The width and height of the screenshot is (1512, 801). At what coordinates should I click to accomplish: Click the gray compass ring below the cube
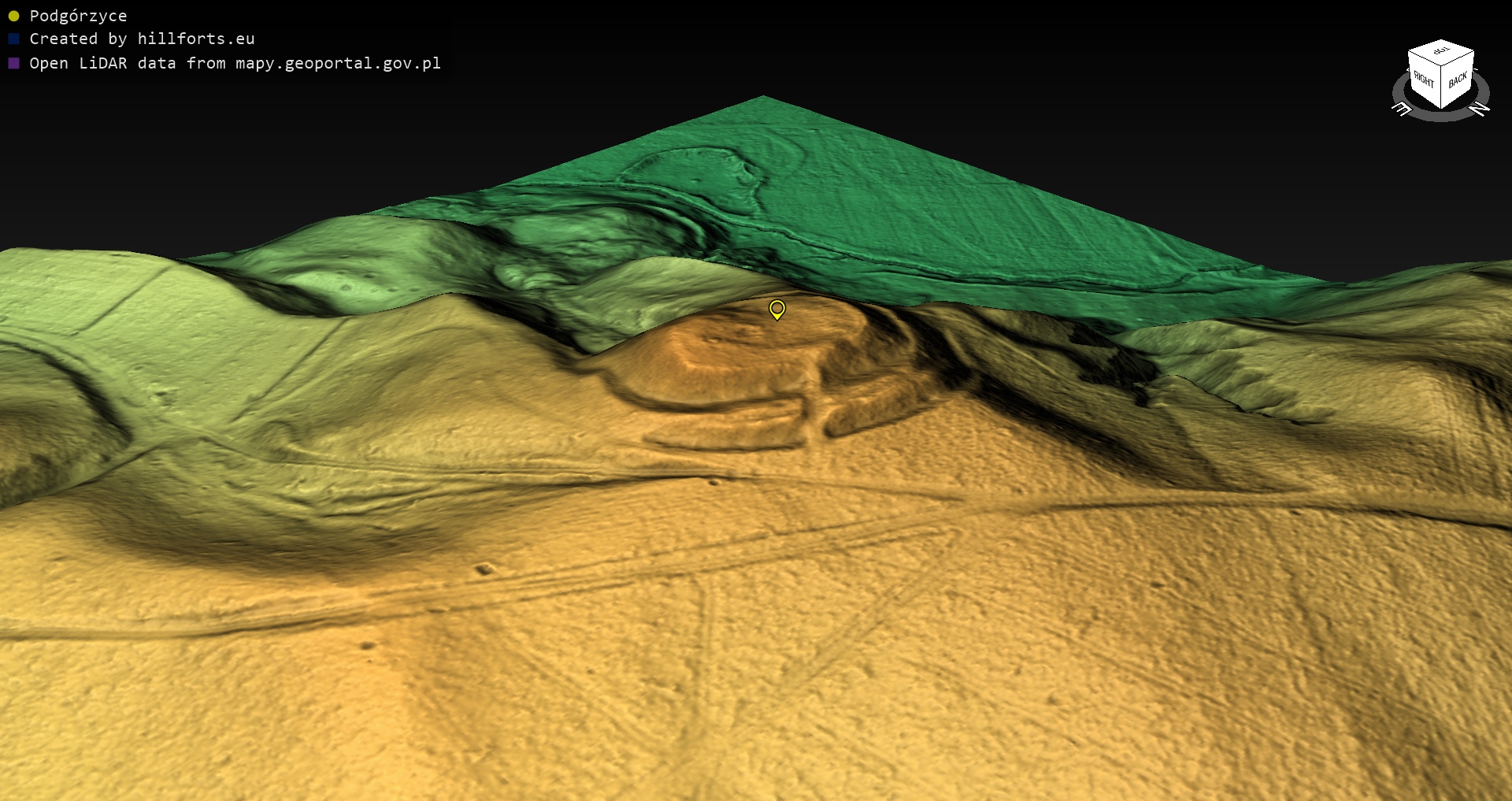[x=1441, y=117]
